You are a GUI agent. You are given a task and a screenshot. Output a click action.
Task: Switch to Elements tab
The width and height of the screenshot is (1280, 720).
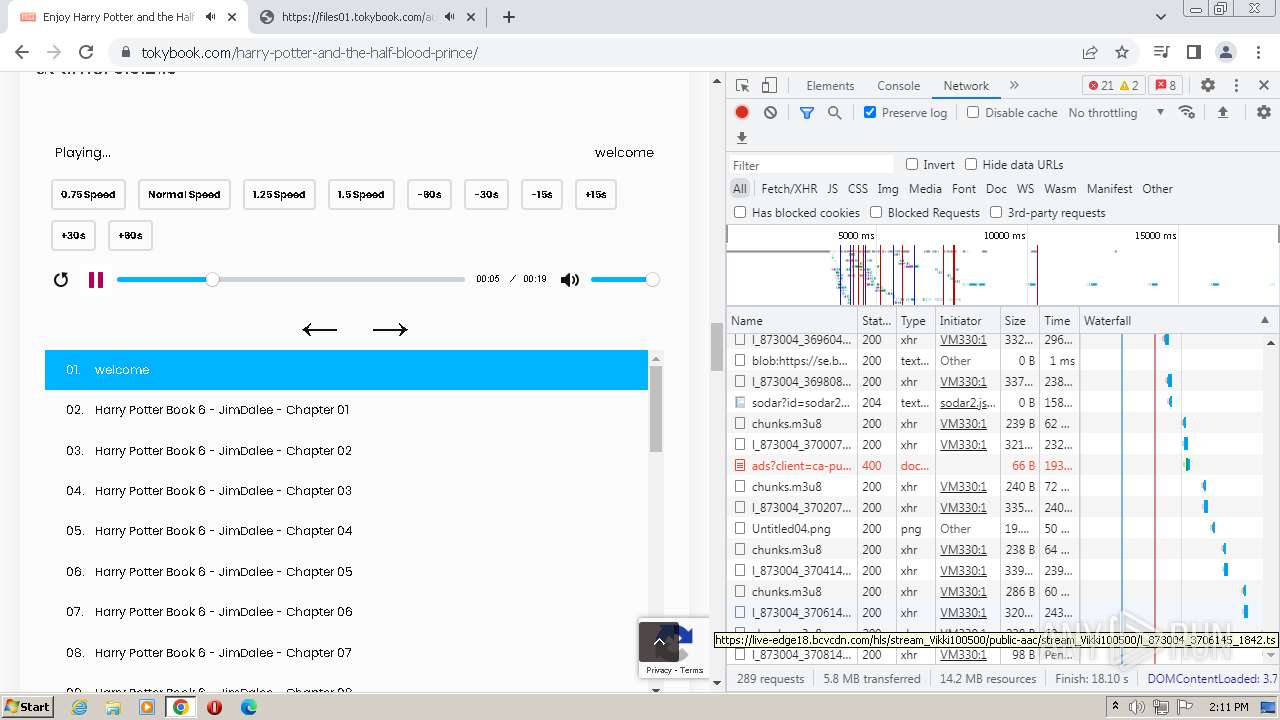pos(830,86)
